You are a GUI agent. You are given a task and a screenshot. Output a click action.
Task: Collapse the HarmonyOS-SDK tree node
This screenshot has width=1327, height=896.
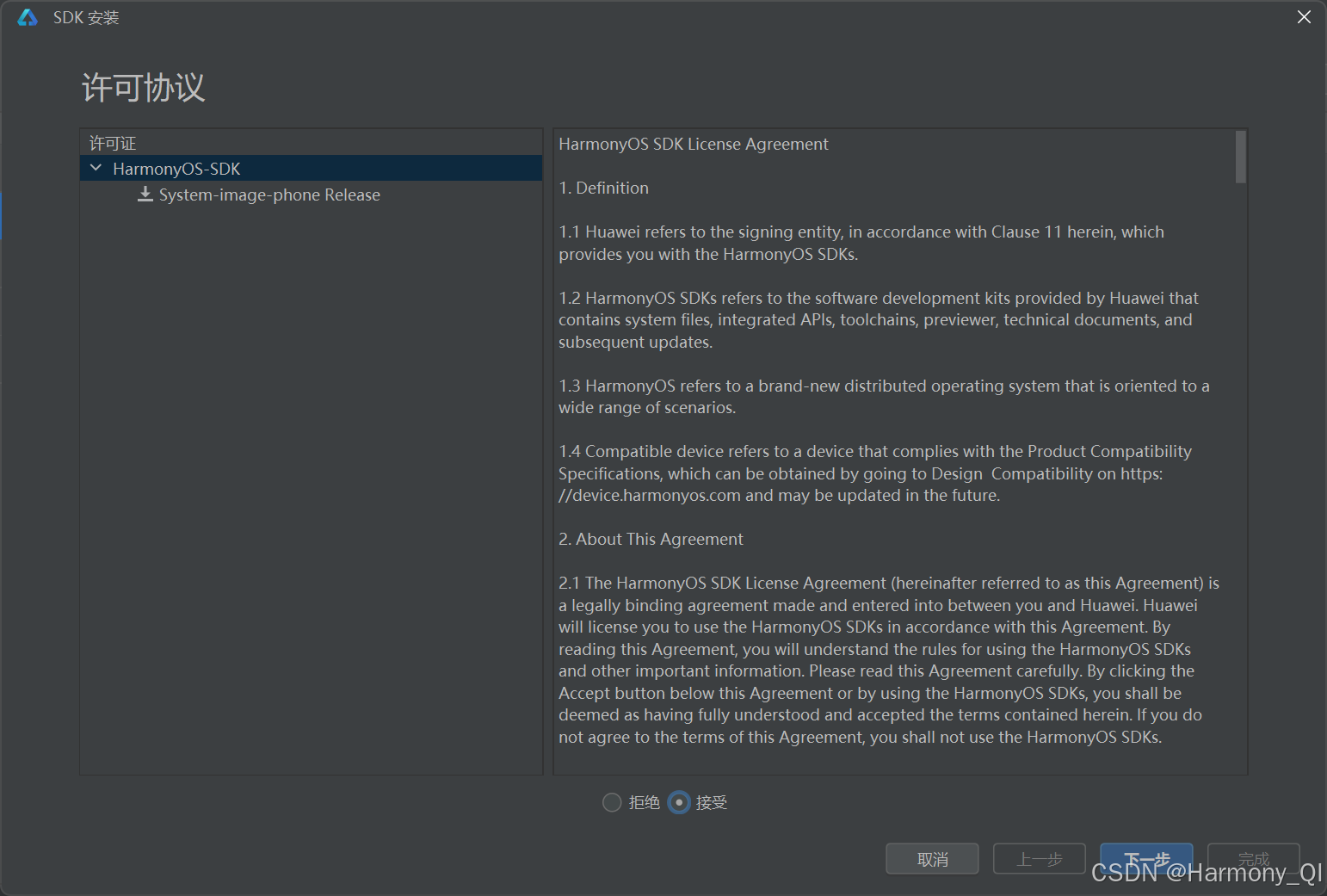tap(96, 168)
